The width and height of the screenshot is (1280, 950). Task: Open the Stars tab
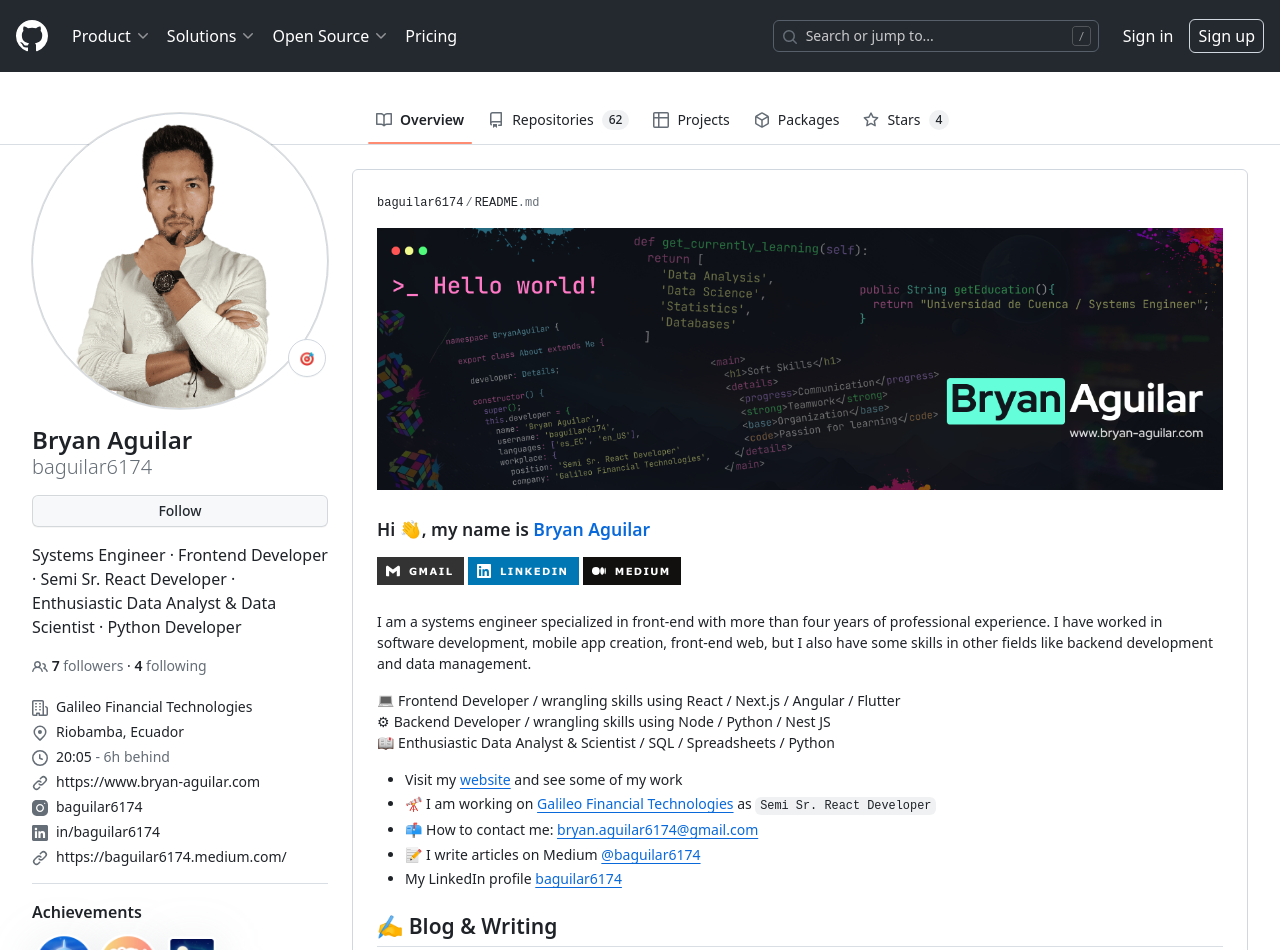(x=906, y=120)
